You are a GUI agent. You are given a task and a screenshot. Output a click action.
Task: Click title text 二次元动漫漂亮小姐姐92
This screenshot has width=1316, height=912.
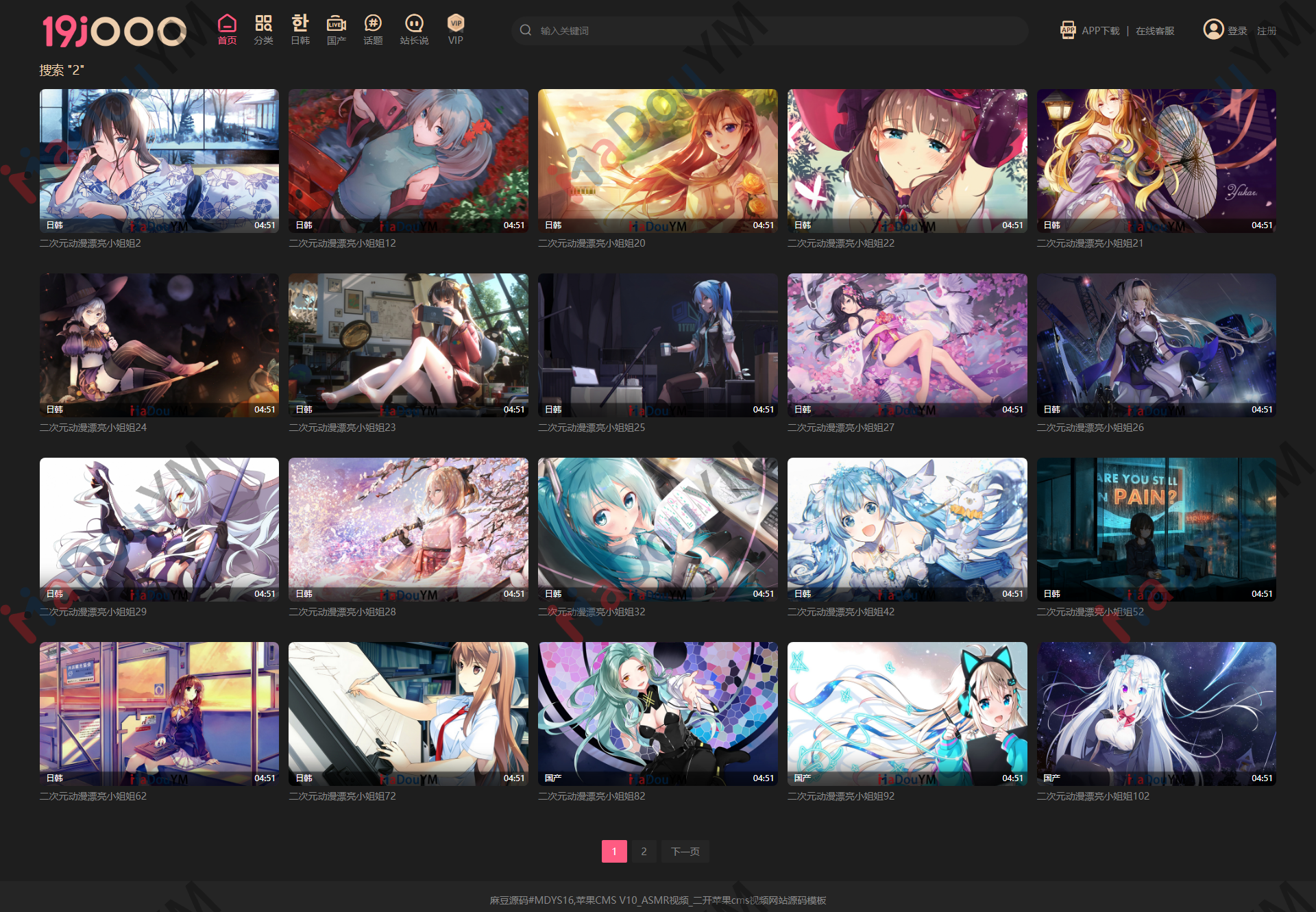[x=841, y=796]
